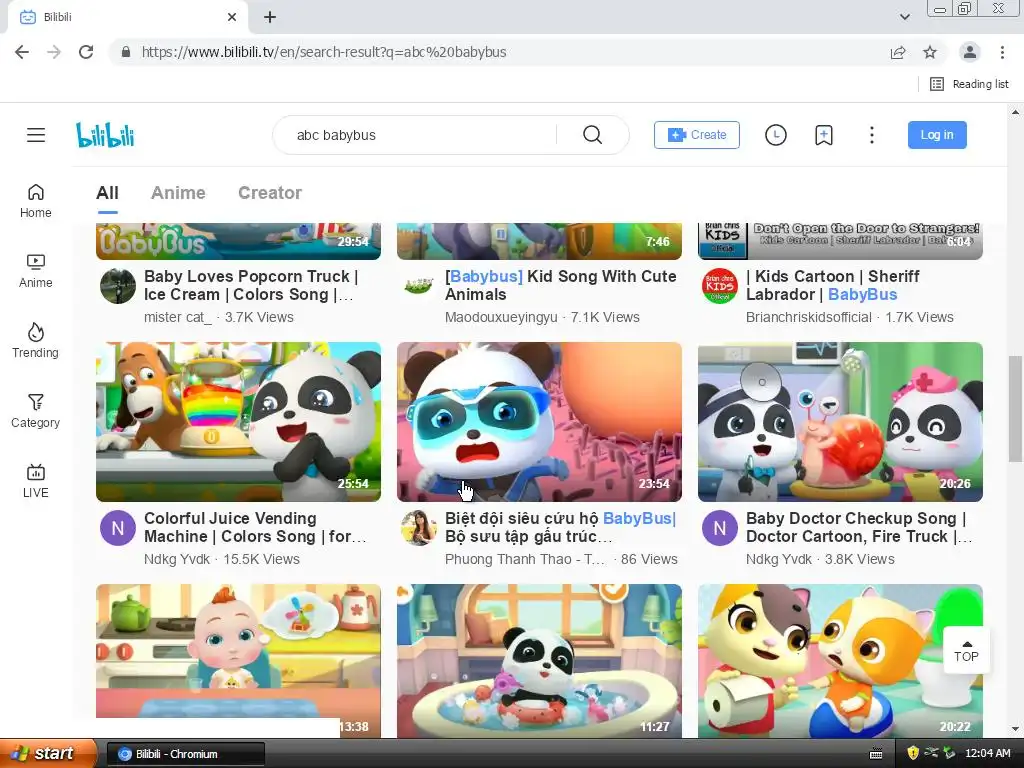The image size is (1024, 768).
Task: Open the watch history clock icon
Action: 776,135
